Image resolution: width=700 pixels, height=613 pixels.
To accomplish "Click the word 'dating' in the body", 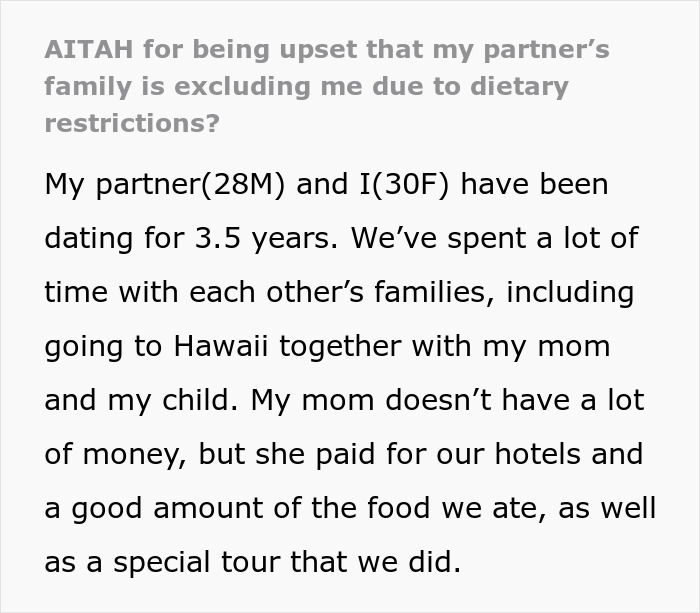I will coord(94,239).
